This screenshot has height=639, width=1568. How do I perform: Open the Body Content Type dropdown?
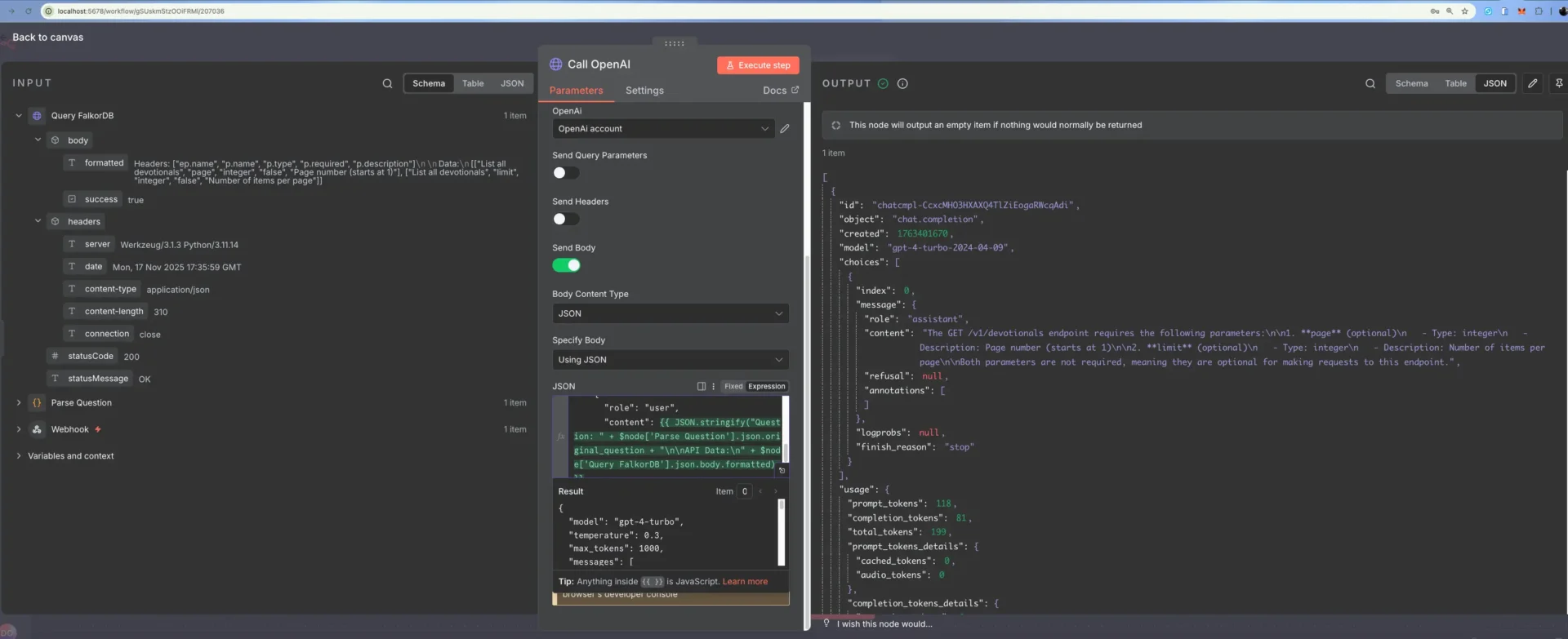coord(670,313)
